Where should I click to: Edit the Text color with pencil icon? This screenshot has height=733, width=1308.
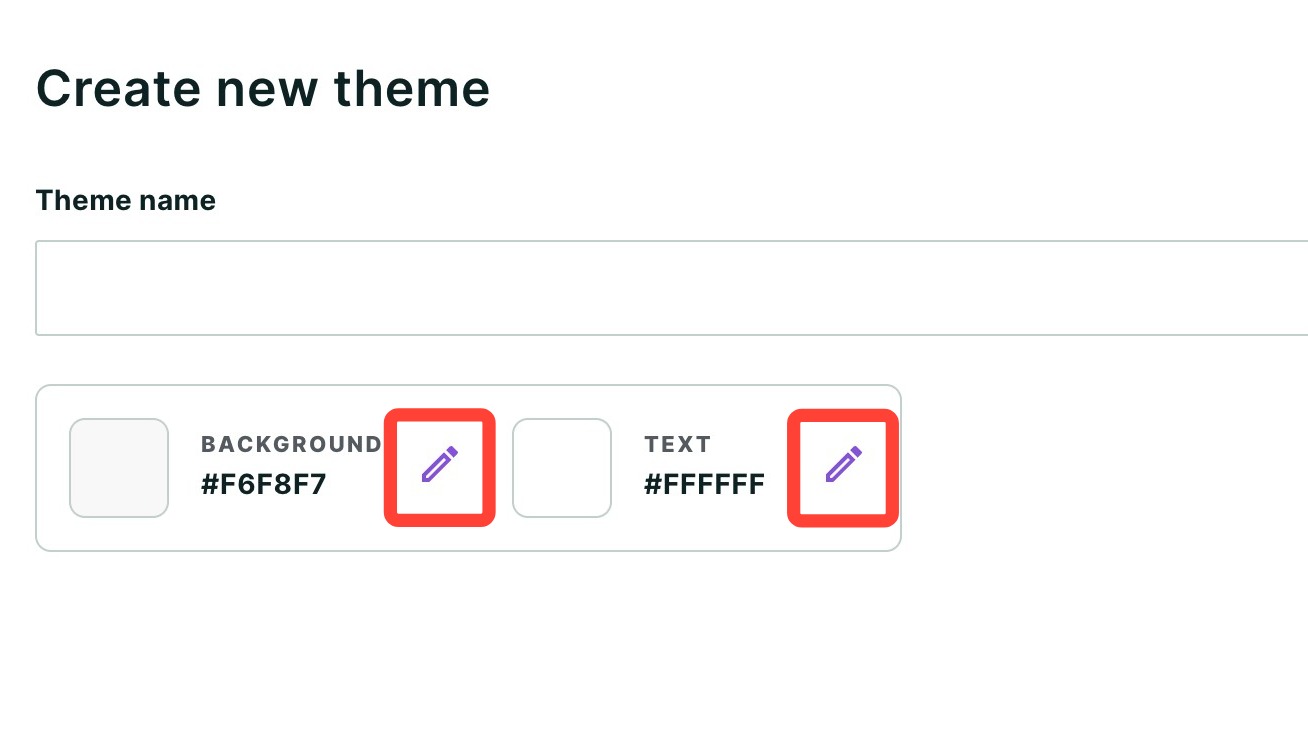tap(843, 466)
